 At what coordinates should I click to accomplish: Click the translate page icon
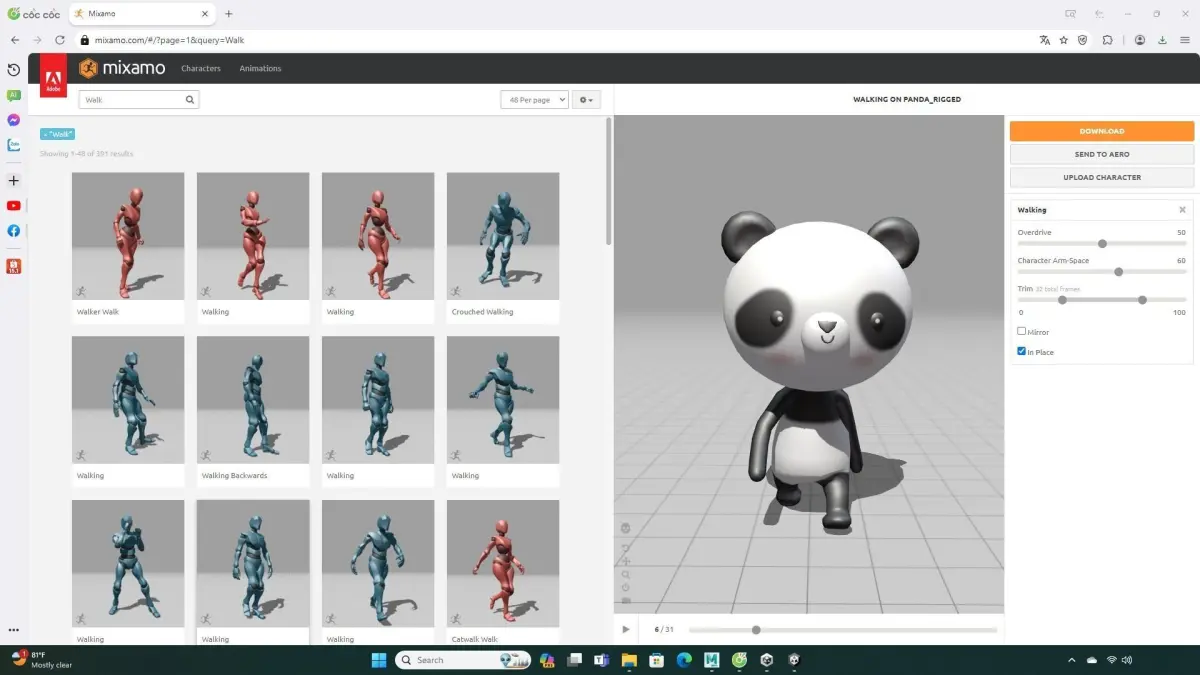1045,40
